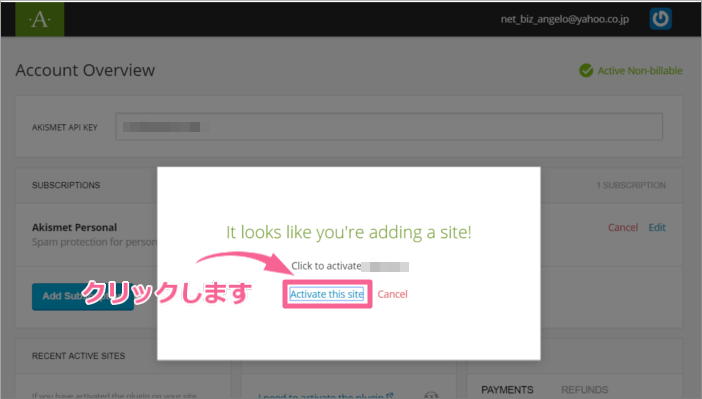Click the blue power sign-out icon
This screenshot has height=399, width=702.
pos(660,19)
